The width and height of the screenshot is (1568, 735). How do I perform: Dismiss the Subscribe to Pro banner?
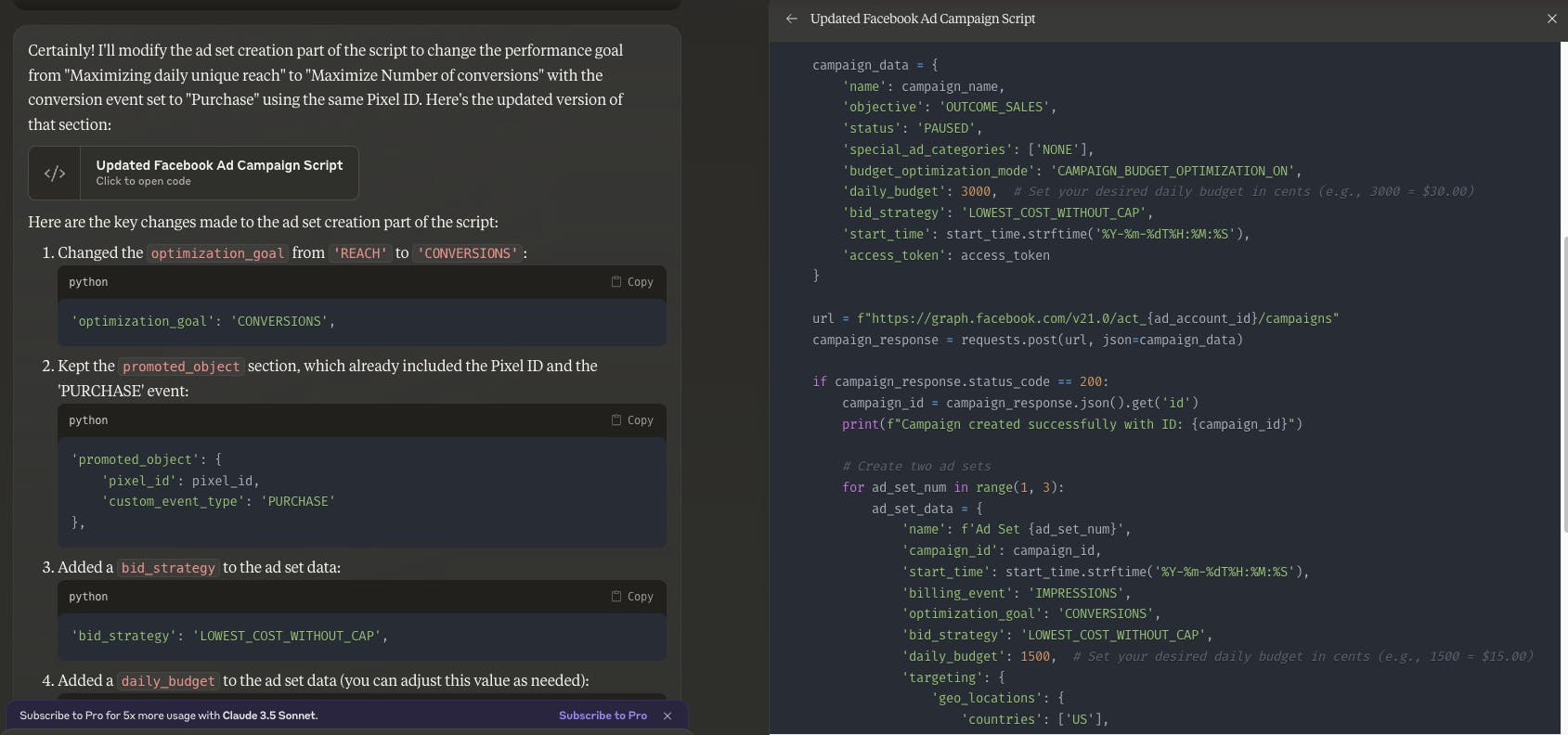click(667, 716)
